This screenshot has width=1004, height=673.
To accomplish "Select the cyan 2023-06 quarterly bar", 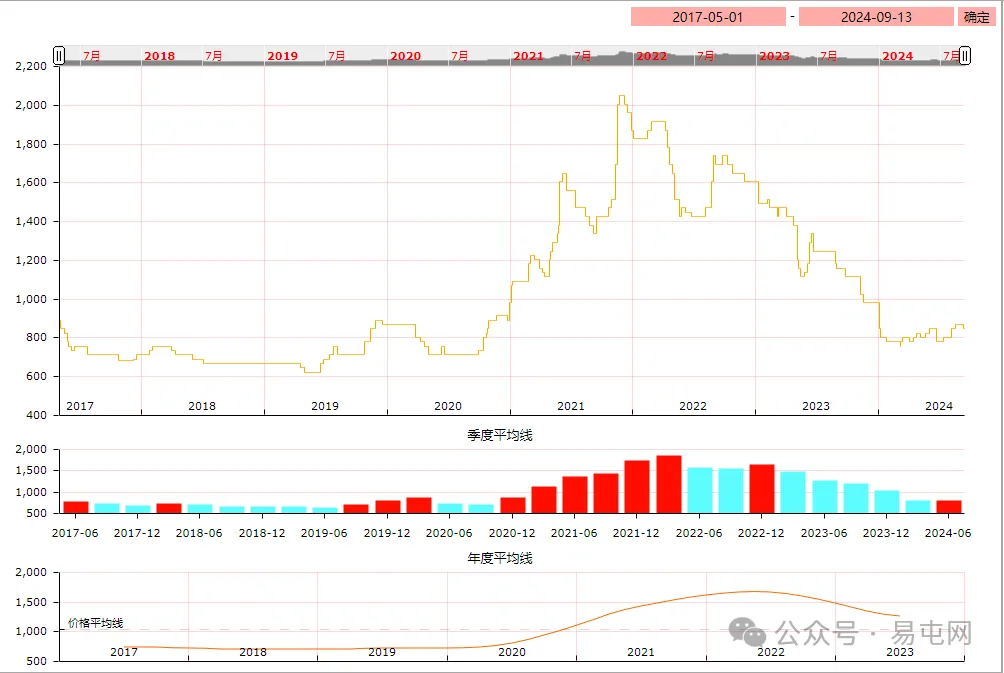I will click(825, 496).
